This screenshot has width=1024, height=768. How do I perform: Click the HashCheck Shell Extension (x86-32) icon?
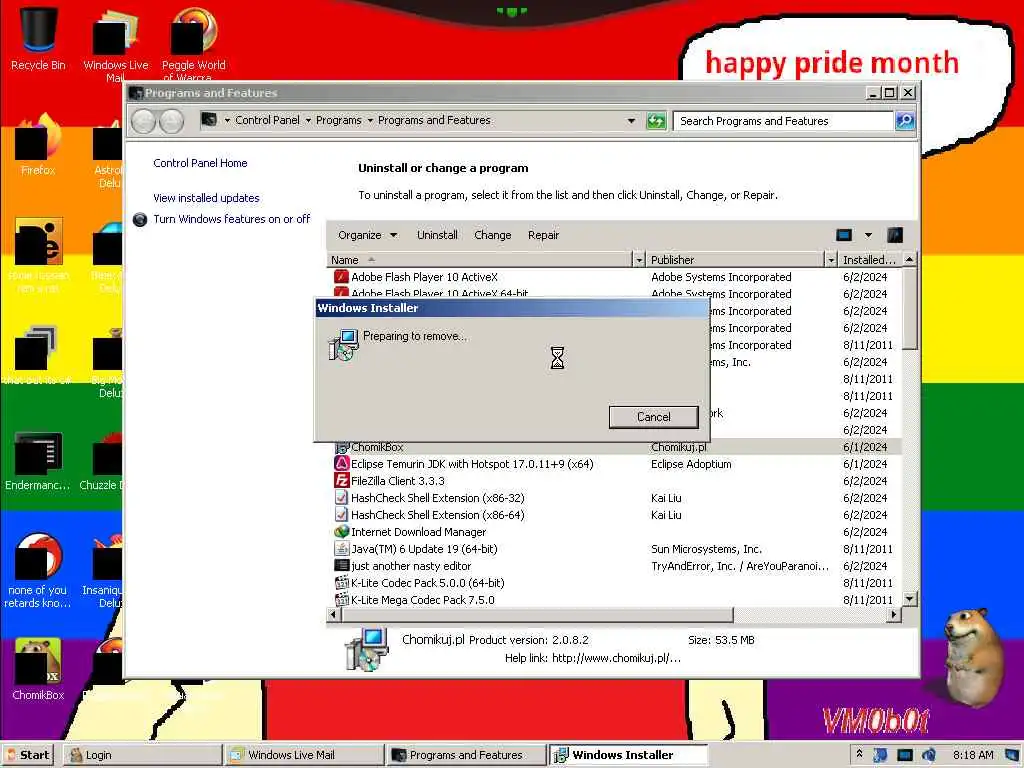tap(341, 498)
